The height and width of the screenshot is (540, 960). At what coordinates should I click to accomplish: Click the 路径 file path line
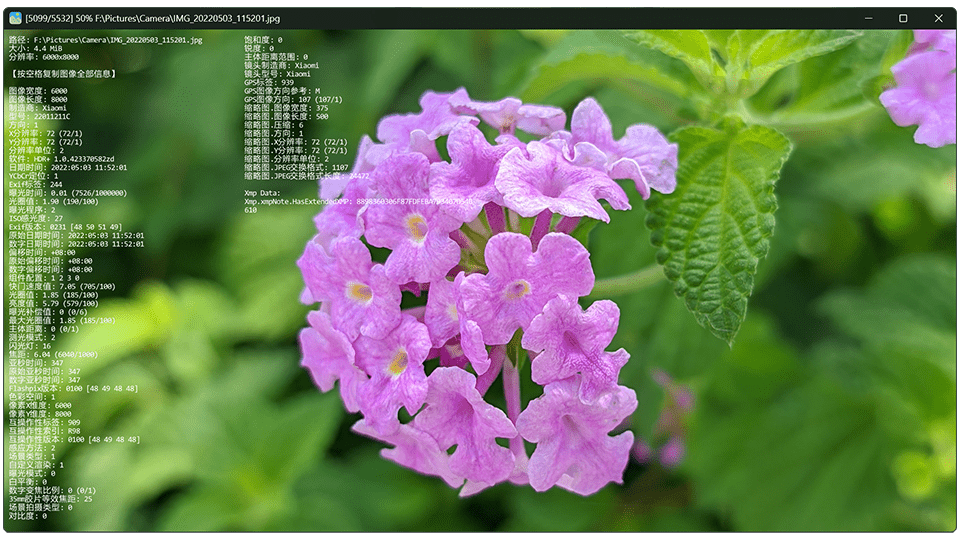pos(105,40)
